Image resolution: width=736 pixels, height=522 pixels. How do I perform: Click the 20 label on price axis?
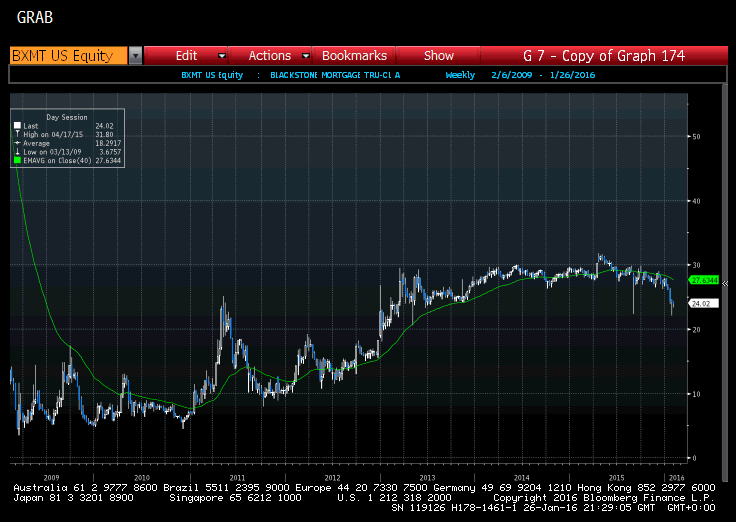(x=696, y=330)
